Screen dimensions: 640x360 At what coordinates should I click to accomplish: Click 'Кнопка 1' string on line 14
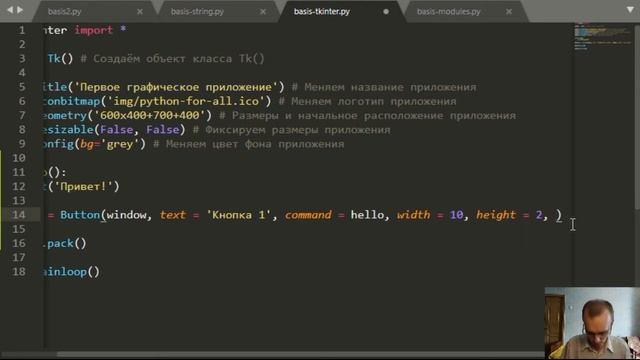239,215
